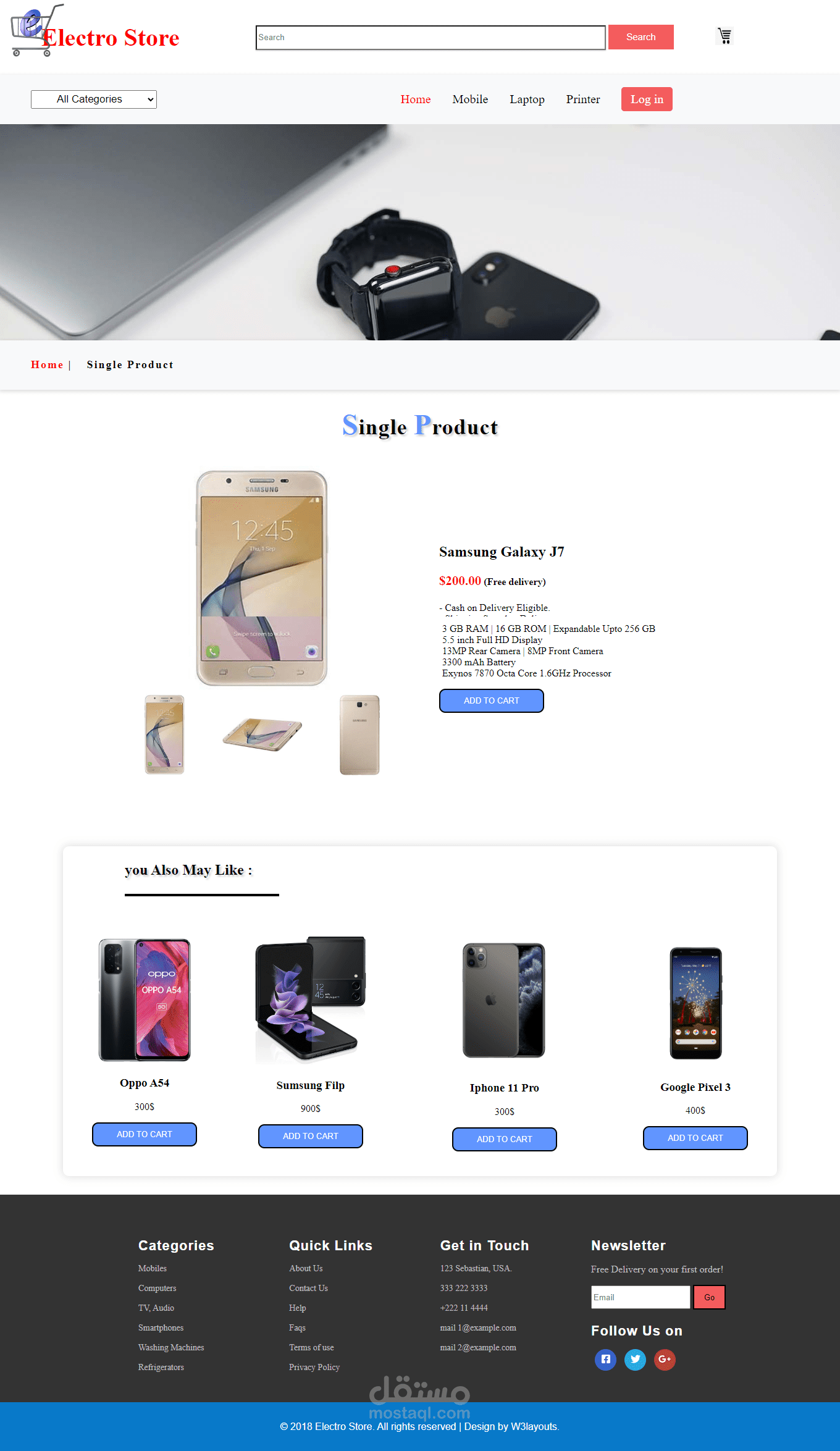The height and width of the screenshot is (1451, 840).
Task: Open the Facebook social icon
Action: pos(605,1359)
